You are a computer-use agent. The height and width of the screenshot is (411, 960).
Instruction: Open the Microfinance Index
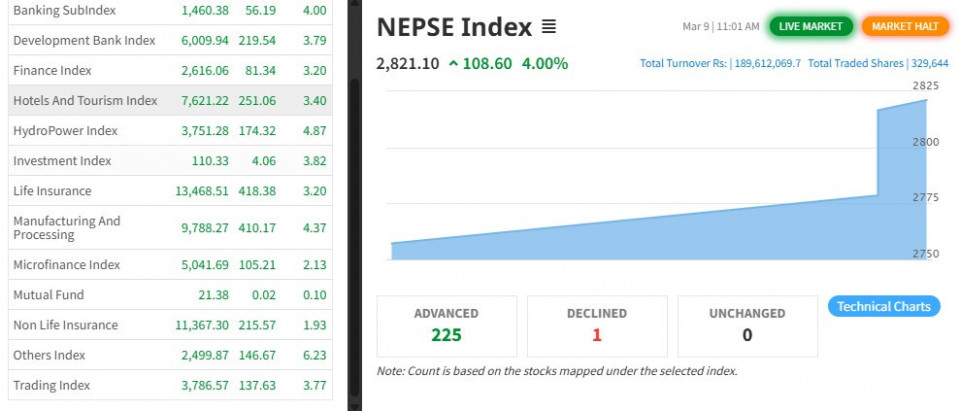pyautogui.click(x=66, y=264)
